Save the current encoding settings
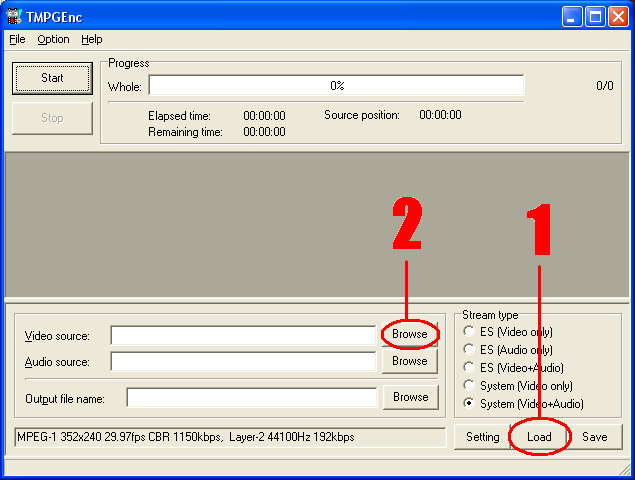The width and height of the screenshot is (635, 480). (x=595, y=437)
